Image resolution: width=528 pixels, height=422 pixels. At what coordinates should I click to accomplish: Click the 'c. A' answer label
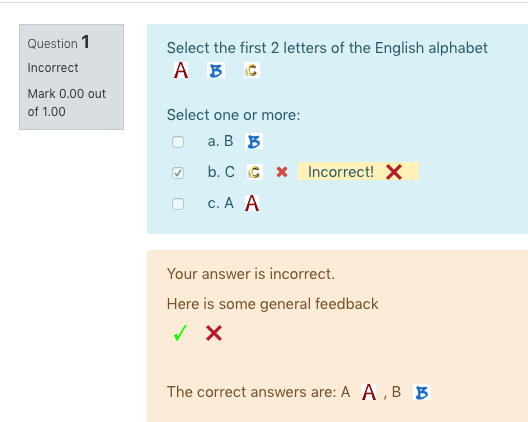221,203
